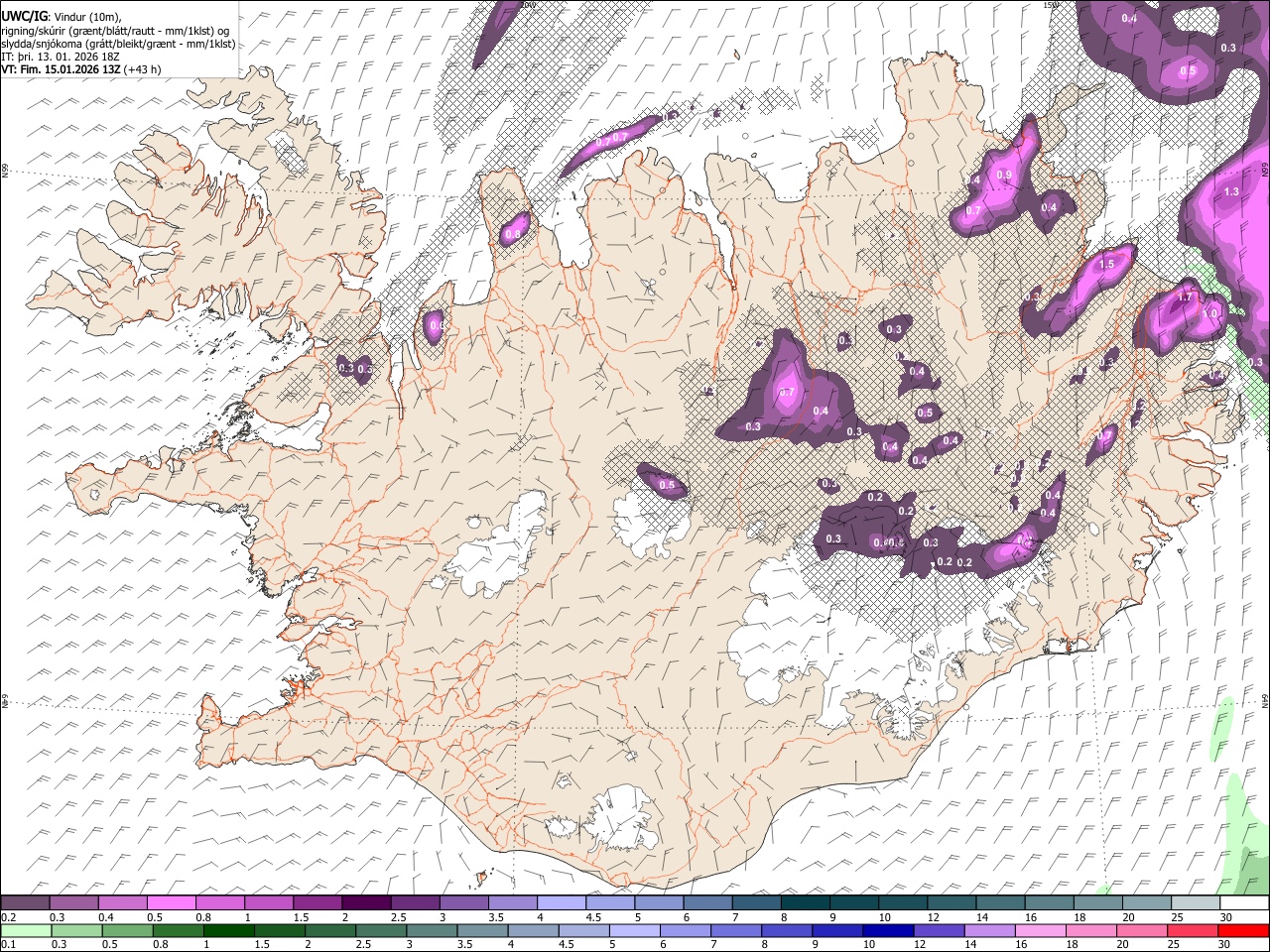This screenshot has width=1270, height=952.
Task: Select the darkest purple 2 swatch in upper legend row
Action: point(365,903)
